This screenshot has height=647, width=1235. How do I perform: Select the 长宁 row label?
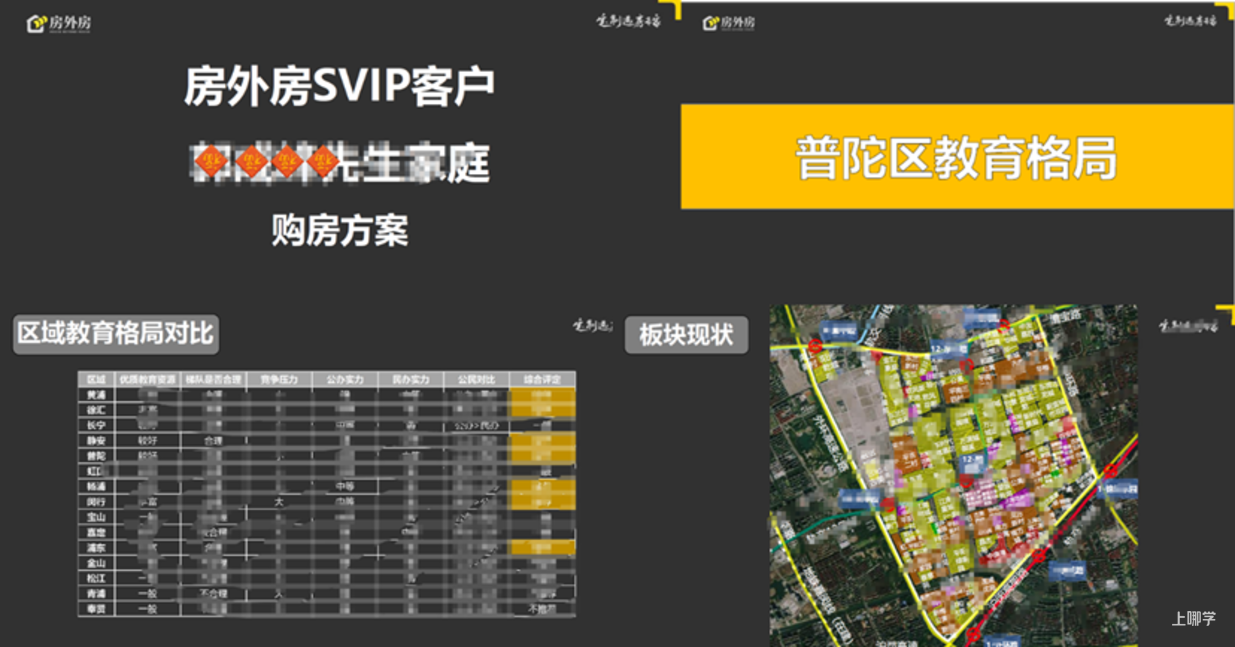(96, 425)
